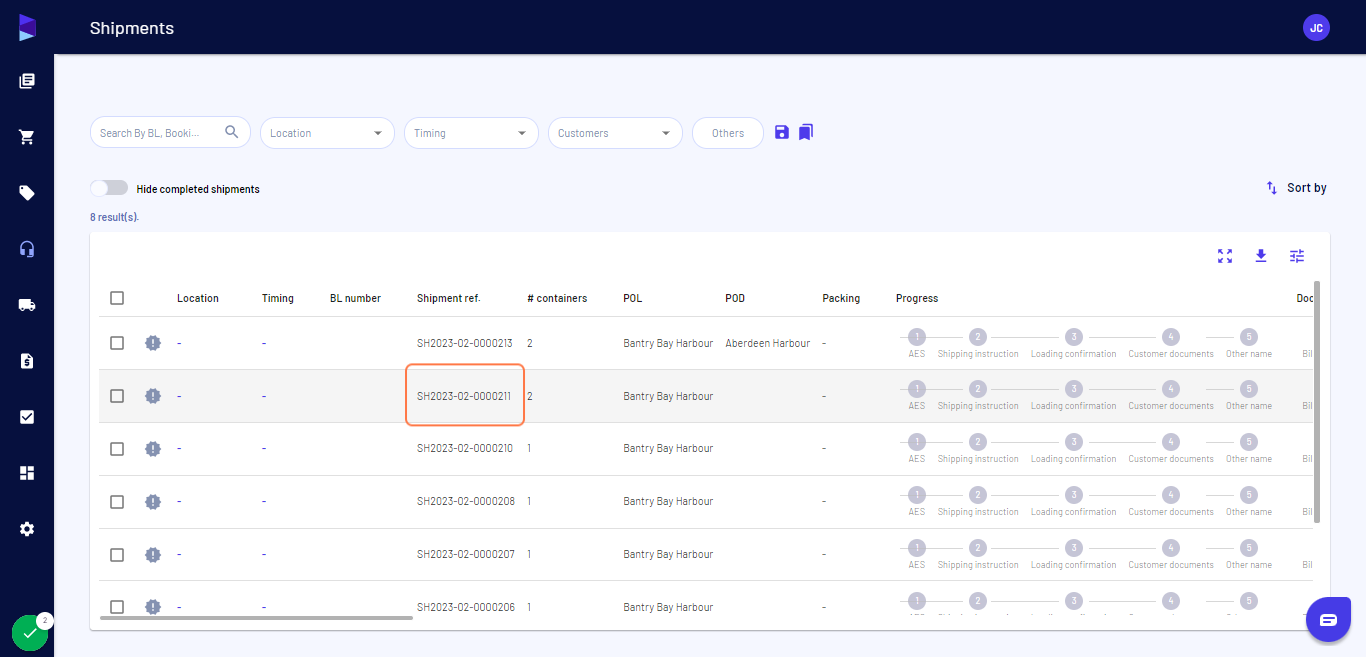The image size is (1366, 657).
Task: Open the JC user avatar menu
Action: (1316, 28)
